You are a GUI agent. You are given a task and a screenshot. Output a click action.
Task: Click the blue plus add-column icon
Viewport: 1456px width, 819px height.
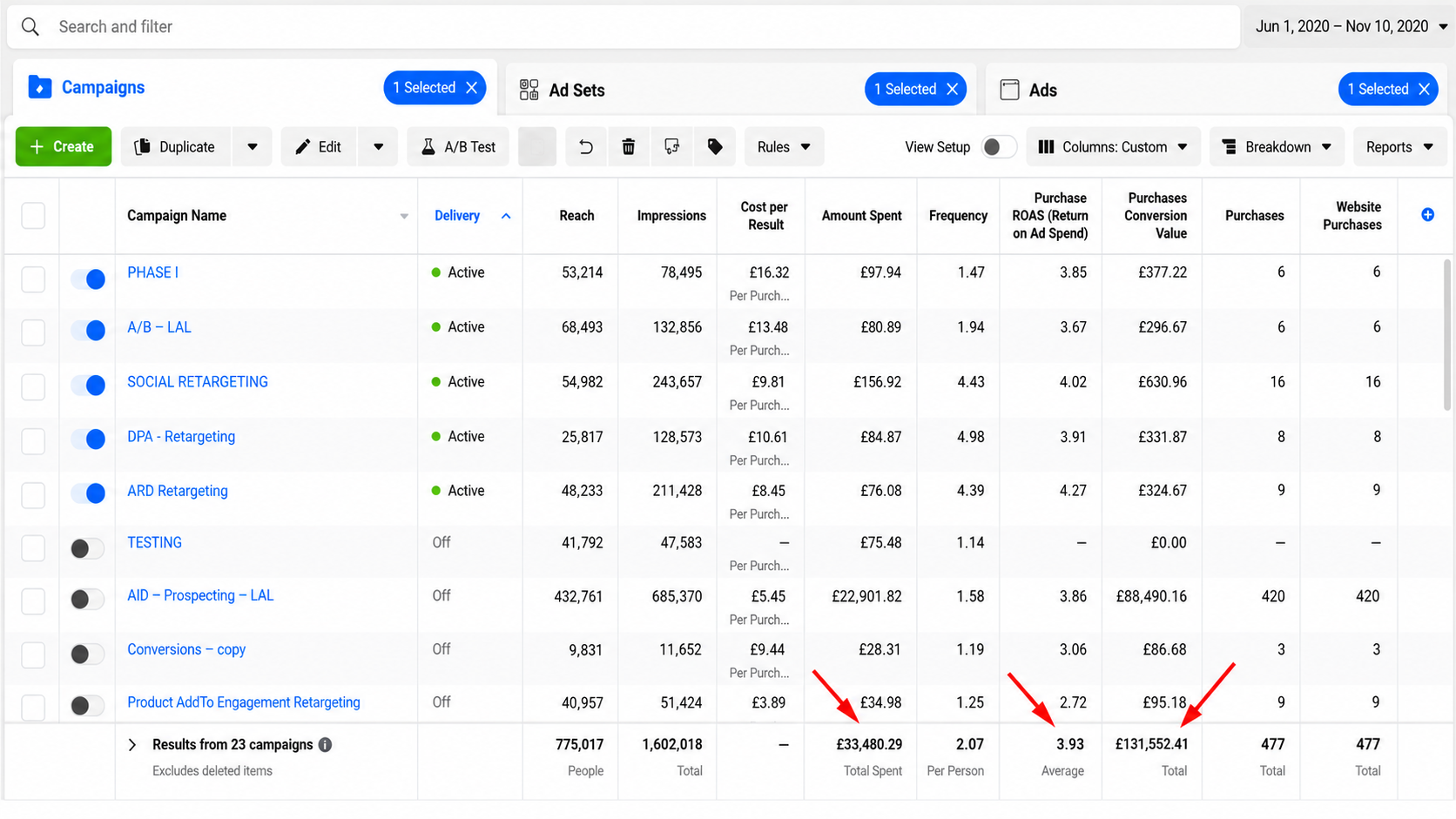[x=1427, y=215]
